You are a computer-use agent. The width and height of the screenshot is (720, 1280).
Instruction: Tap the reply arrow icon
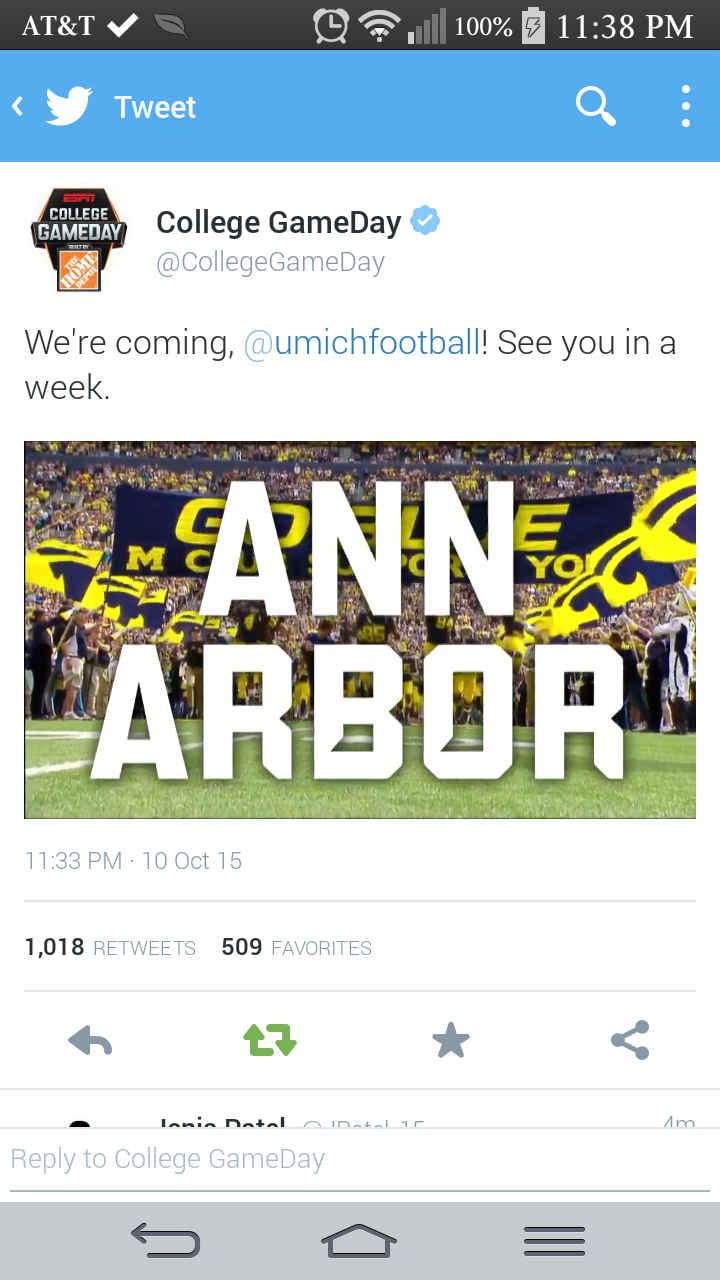click(x=90, y=1041)
